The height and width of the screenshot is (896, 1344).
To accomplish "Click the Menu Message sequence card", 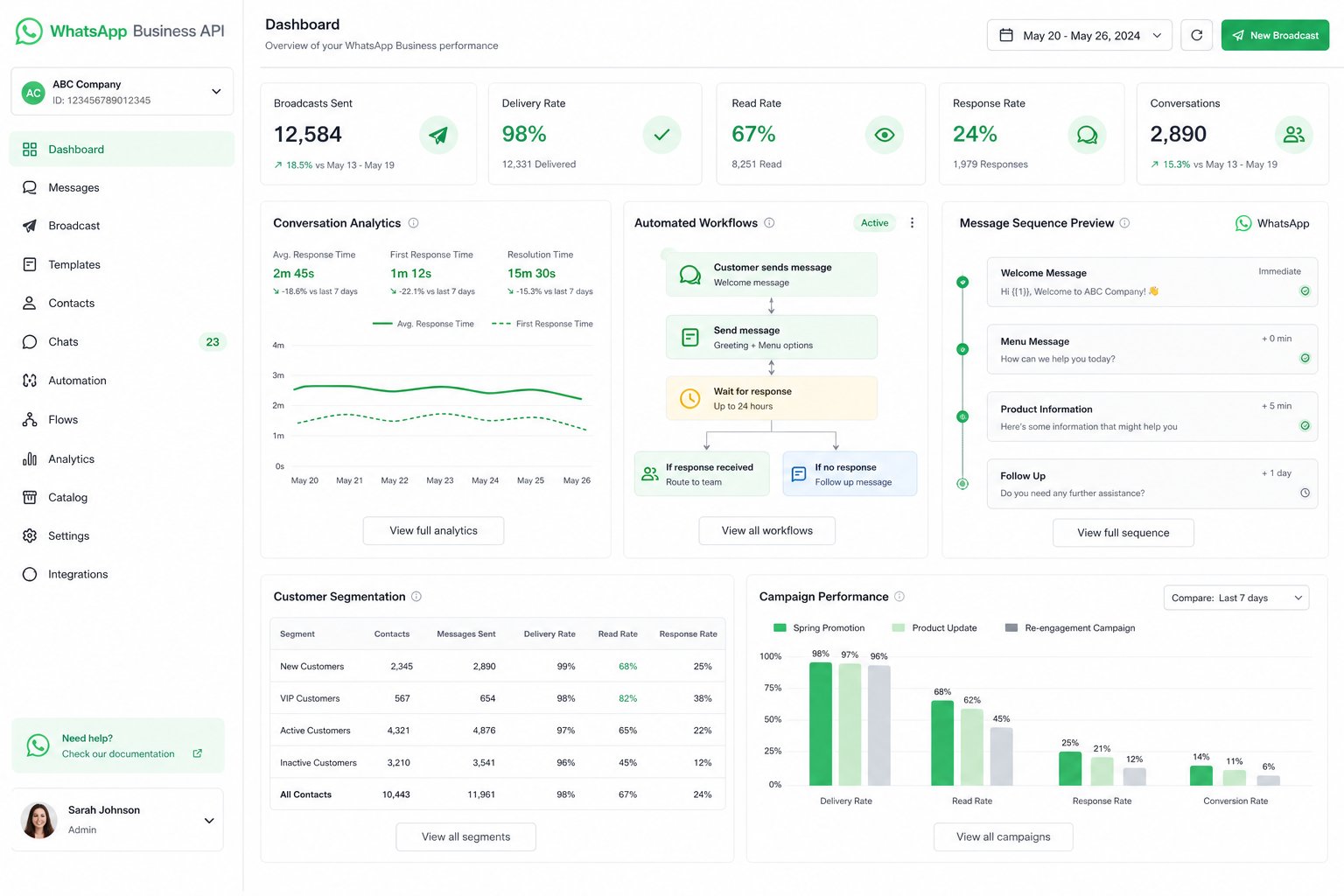I will tap(1151, 349).
